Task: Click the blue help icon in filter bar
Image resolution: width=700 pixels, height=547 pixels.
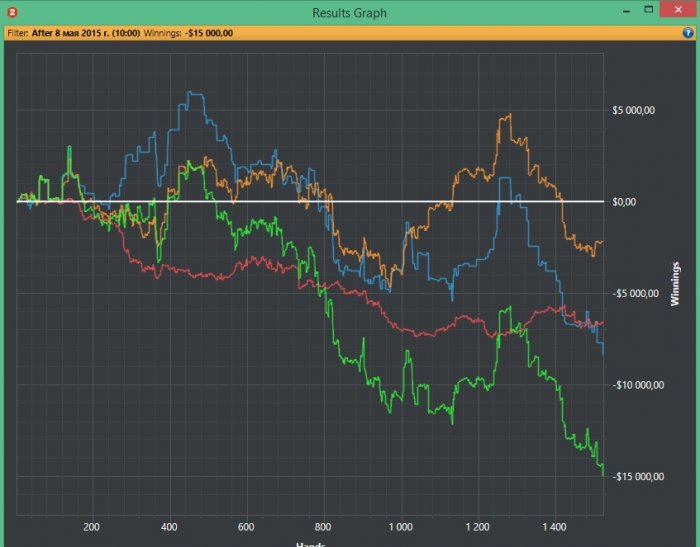Action: coord(688,33)
